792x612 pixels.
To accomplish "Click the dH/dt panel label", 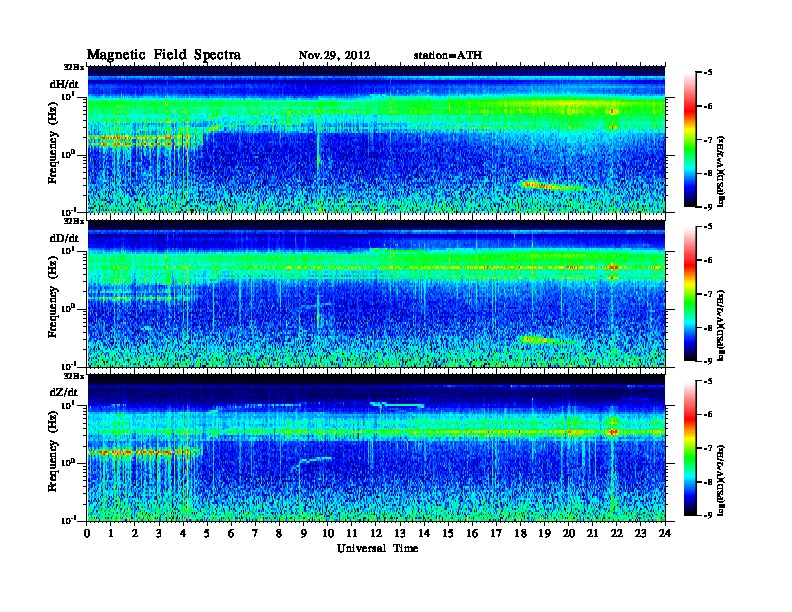I will tap(64, 83).
